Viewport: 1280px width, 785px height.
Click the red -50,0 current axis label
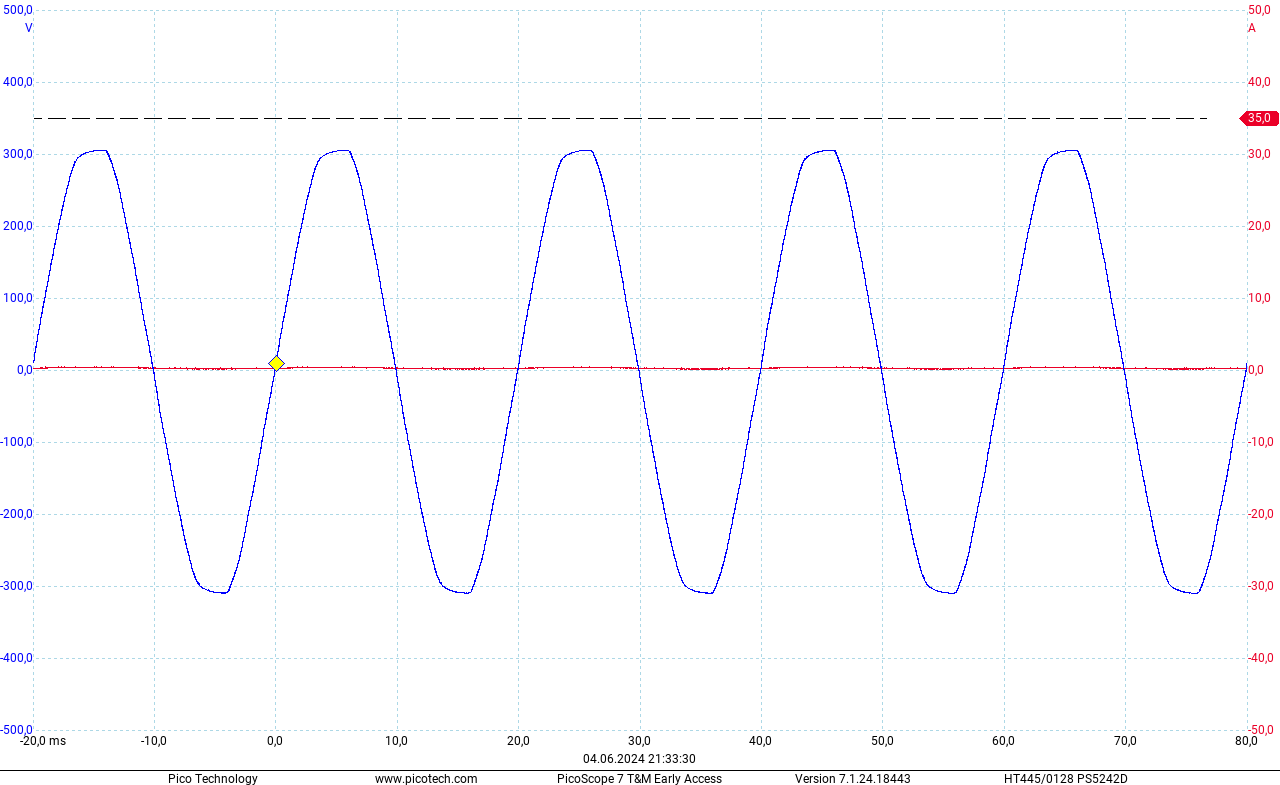[x=1260, y=730]
